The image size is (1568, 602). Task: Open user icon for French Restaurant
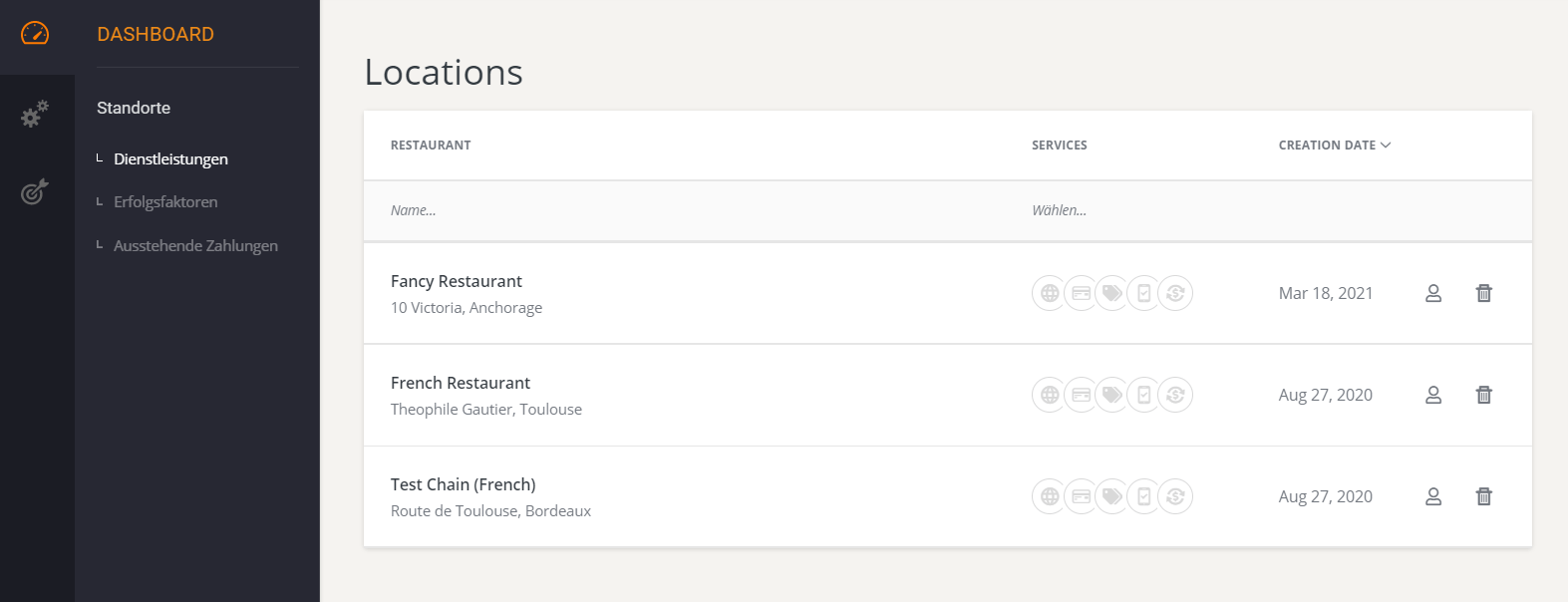1433,395
